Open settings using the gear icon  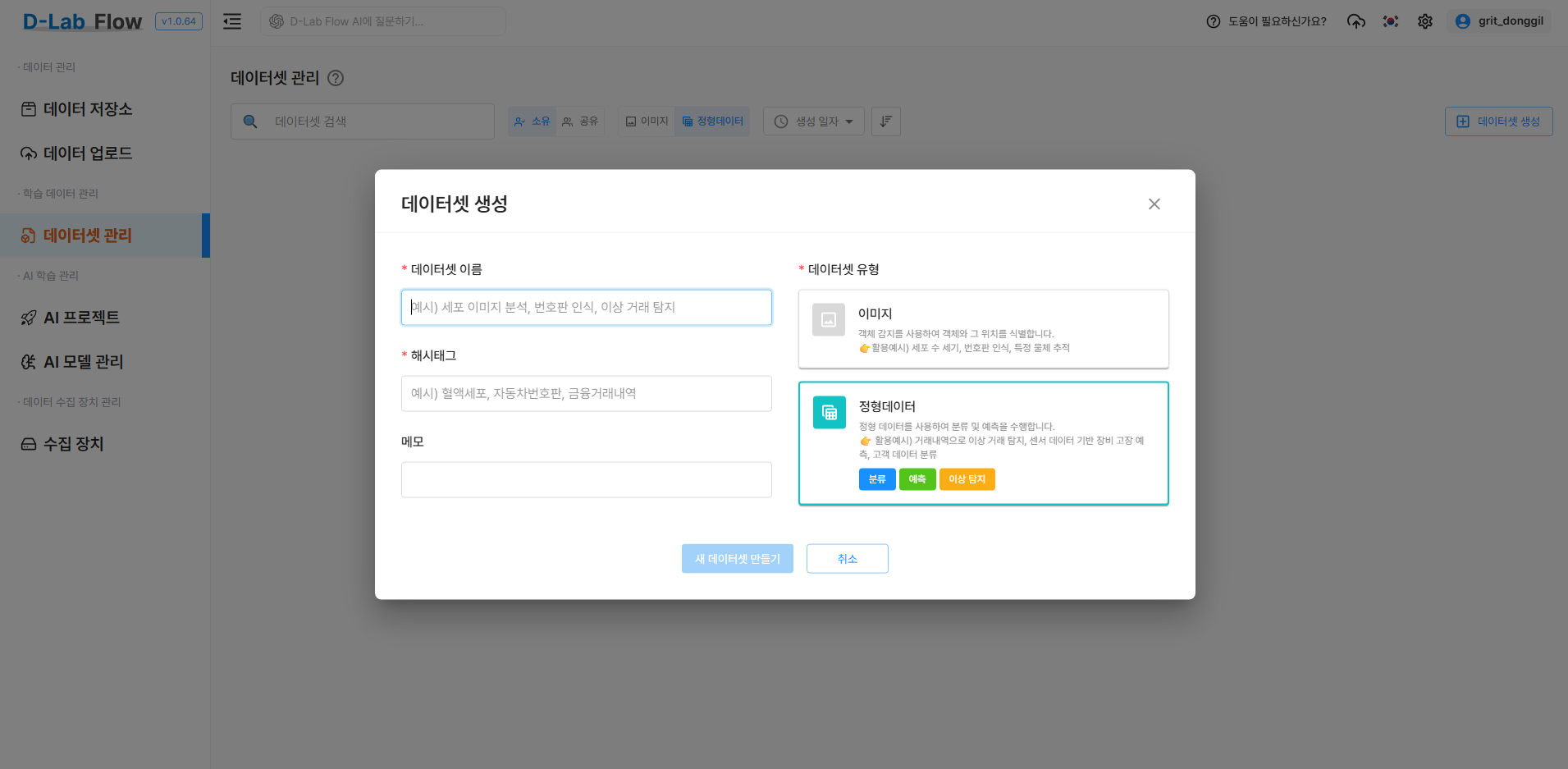[x=1425, y=21]
